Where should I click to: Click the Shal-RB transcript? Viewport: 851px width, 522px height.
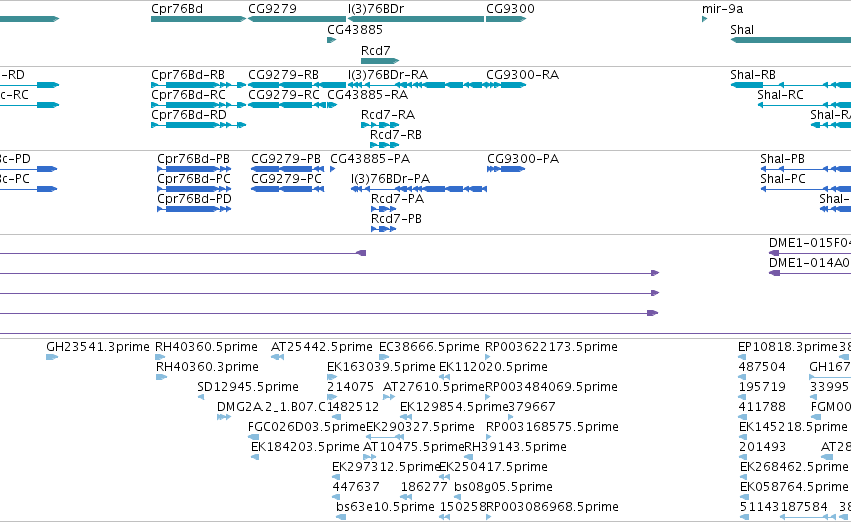pos(790,85)
